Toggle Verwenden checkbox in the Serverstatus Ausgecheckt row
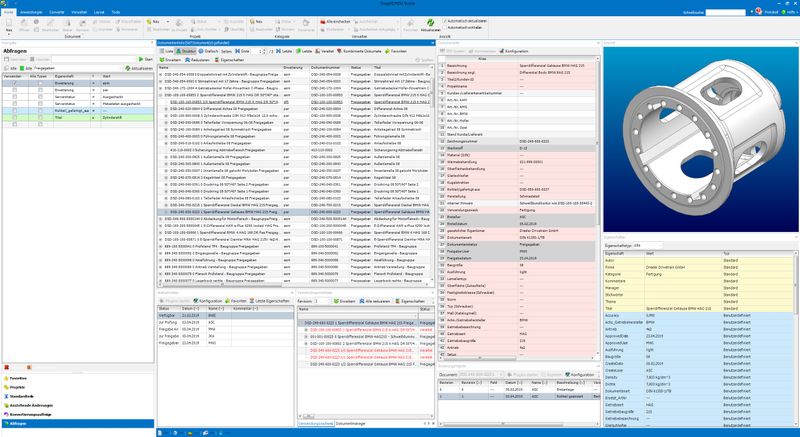 14,96
